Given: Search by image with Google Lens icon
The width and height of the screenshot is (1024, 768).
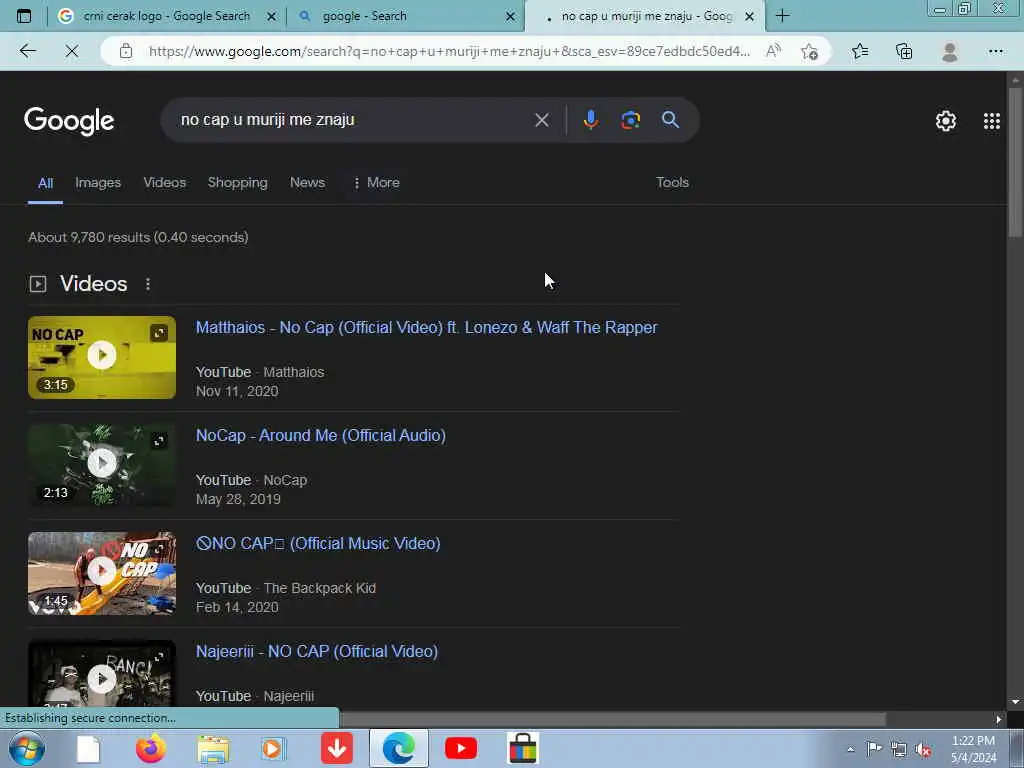Looking at the screenshot, I should (x=630, y=120).
